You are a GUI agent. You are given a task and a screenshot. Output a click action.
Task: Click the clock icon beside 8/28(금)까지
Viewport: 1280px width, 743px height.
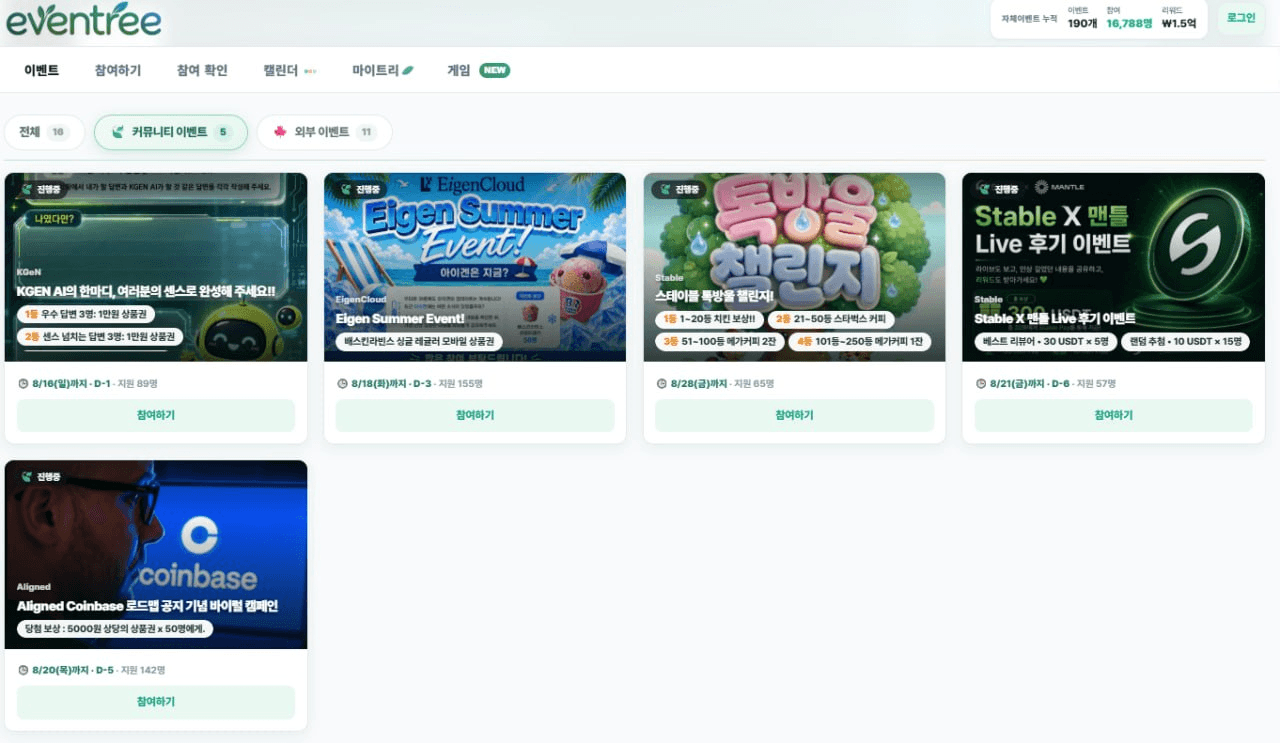(662, 384)
